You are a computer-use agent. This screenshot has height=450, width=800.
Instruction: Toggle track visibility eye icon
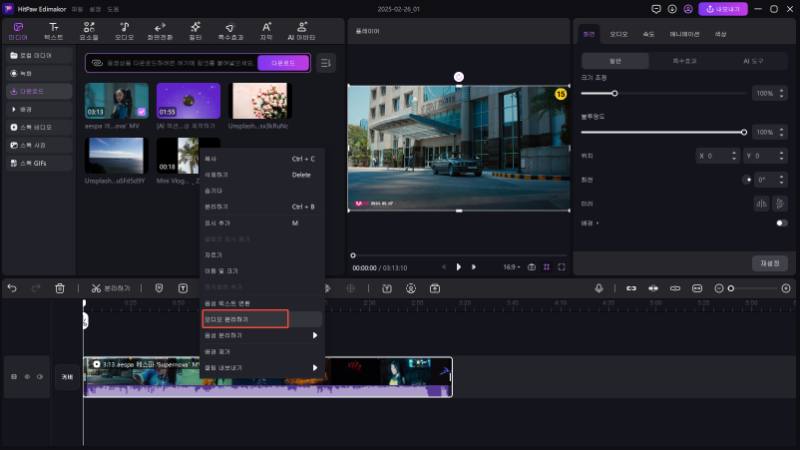[x=39, y=377]
